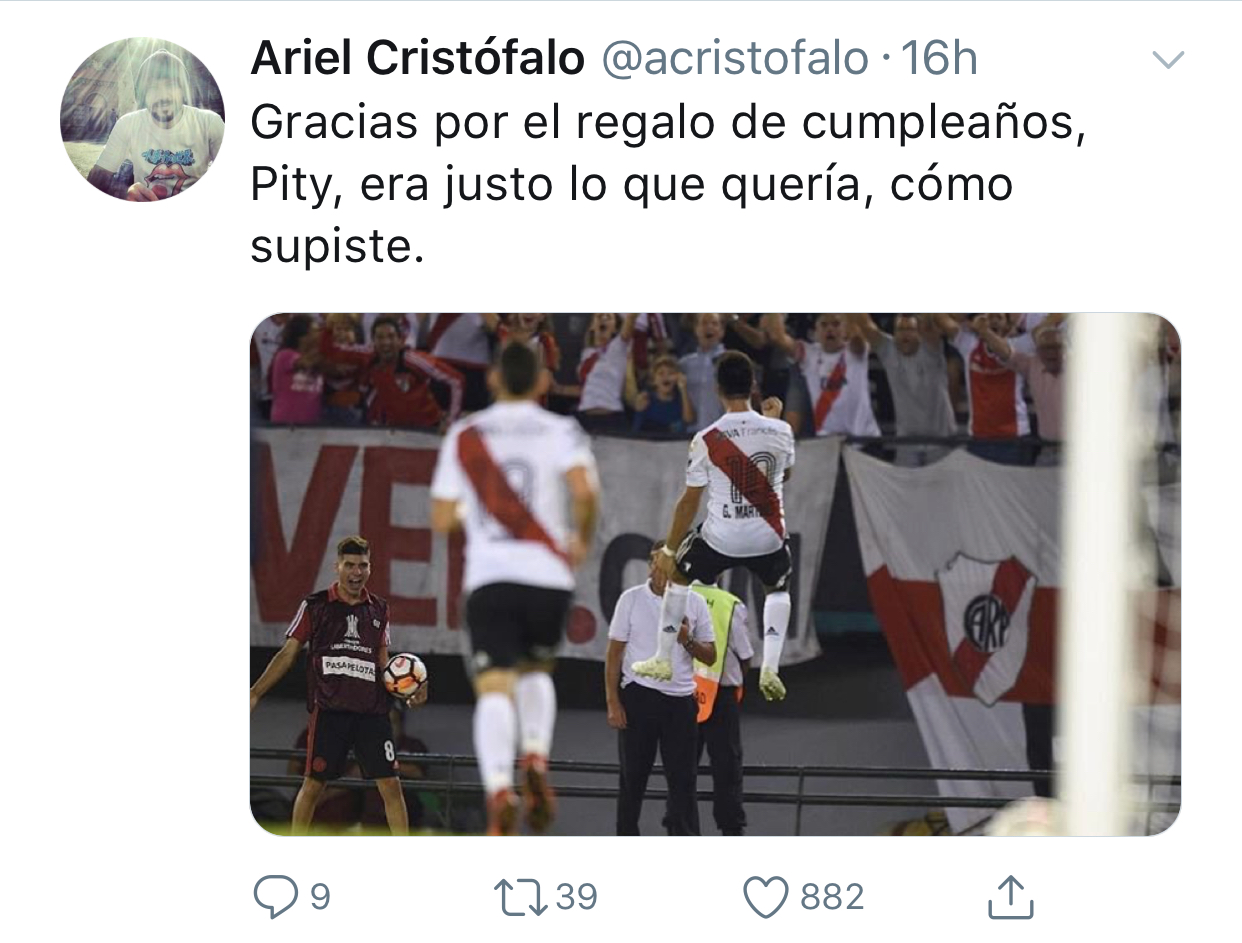Open the River Plate celebration photo

(x=715, y=574)
